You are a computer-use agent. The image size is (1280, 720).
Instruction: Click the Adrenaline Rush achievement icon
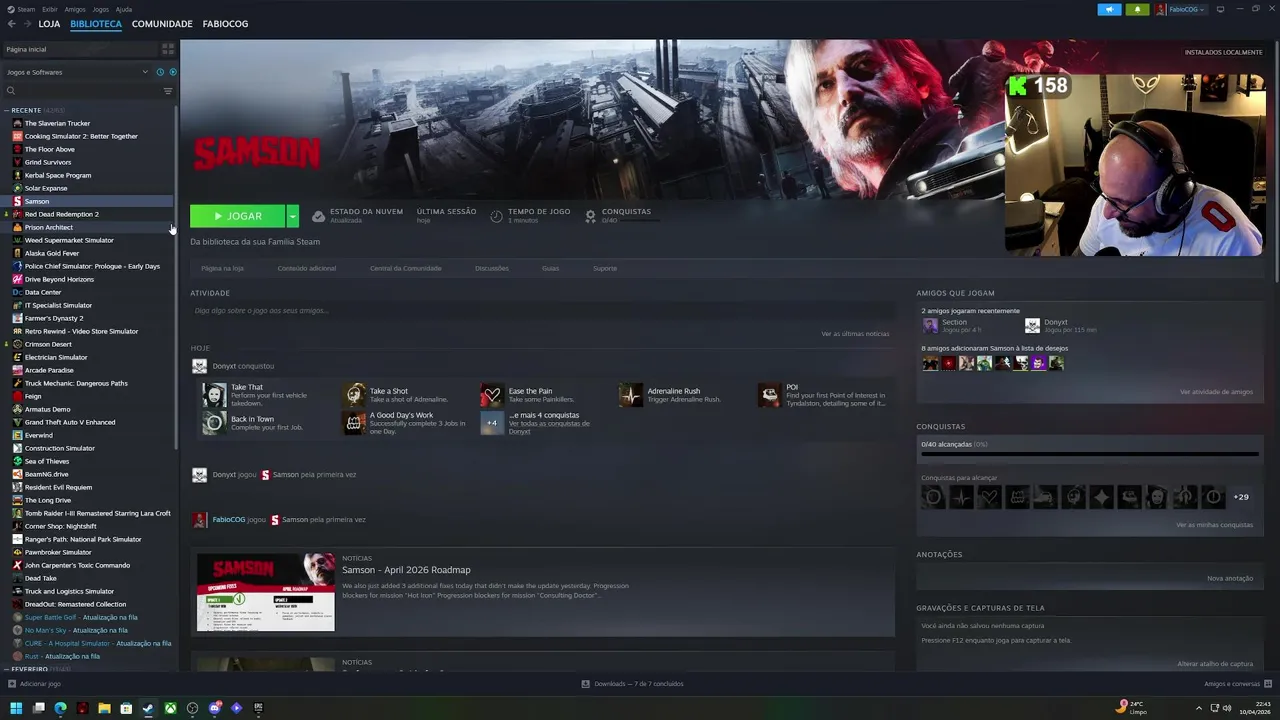(630, 395)
